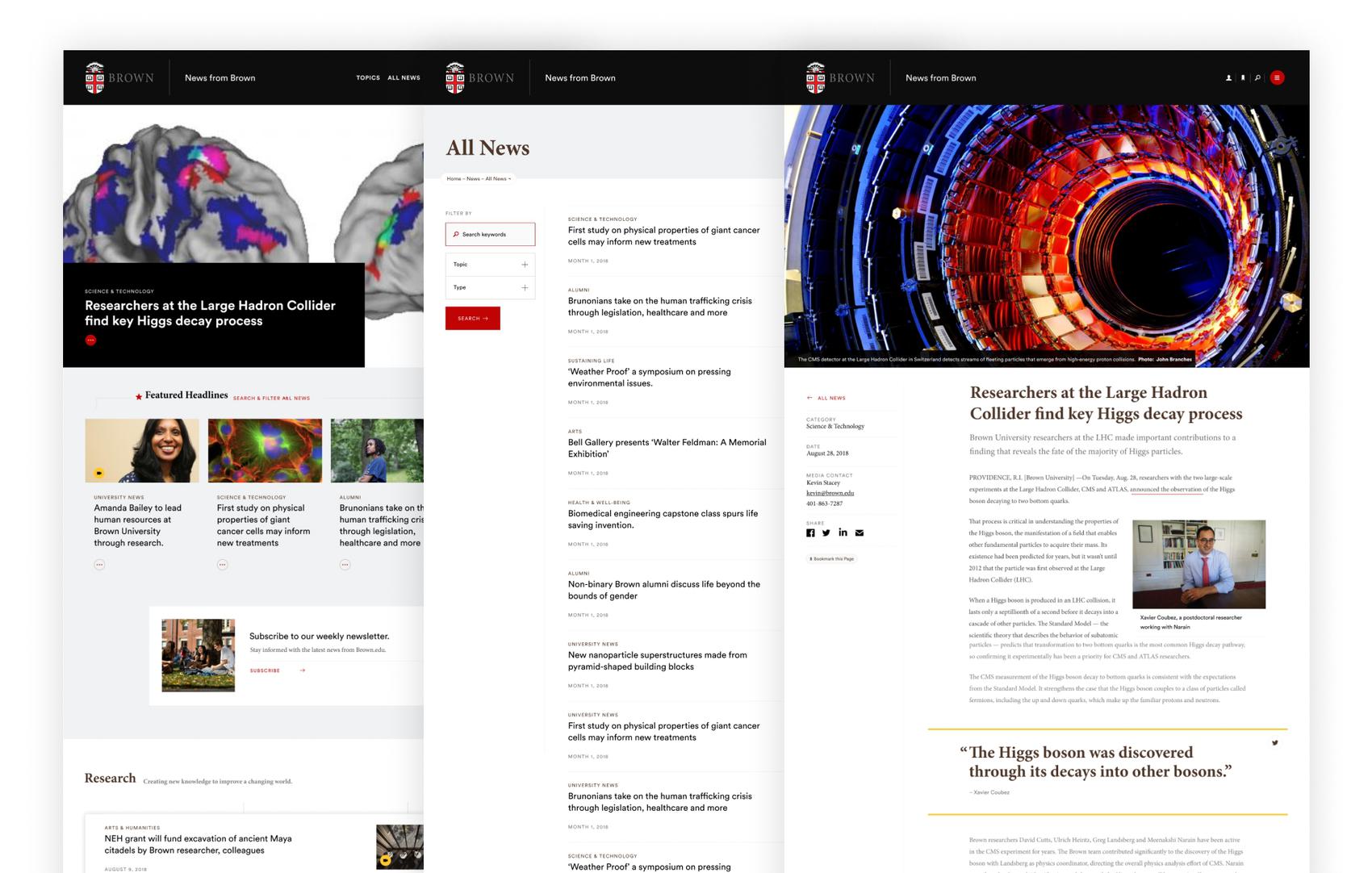Open search via header magnifier icon
This screenshot has width=1372, height=873.
click(x=1257, y=78)
